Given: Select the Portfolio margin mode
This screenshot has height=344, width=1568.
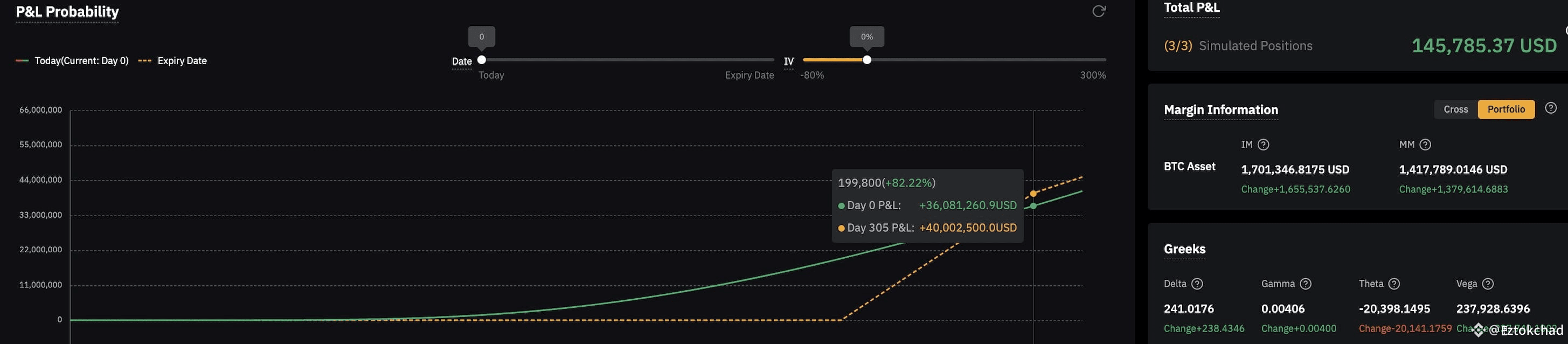Looking at the screenshot, I should pos(1506,109).
